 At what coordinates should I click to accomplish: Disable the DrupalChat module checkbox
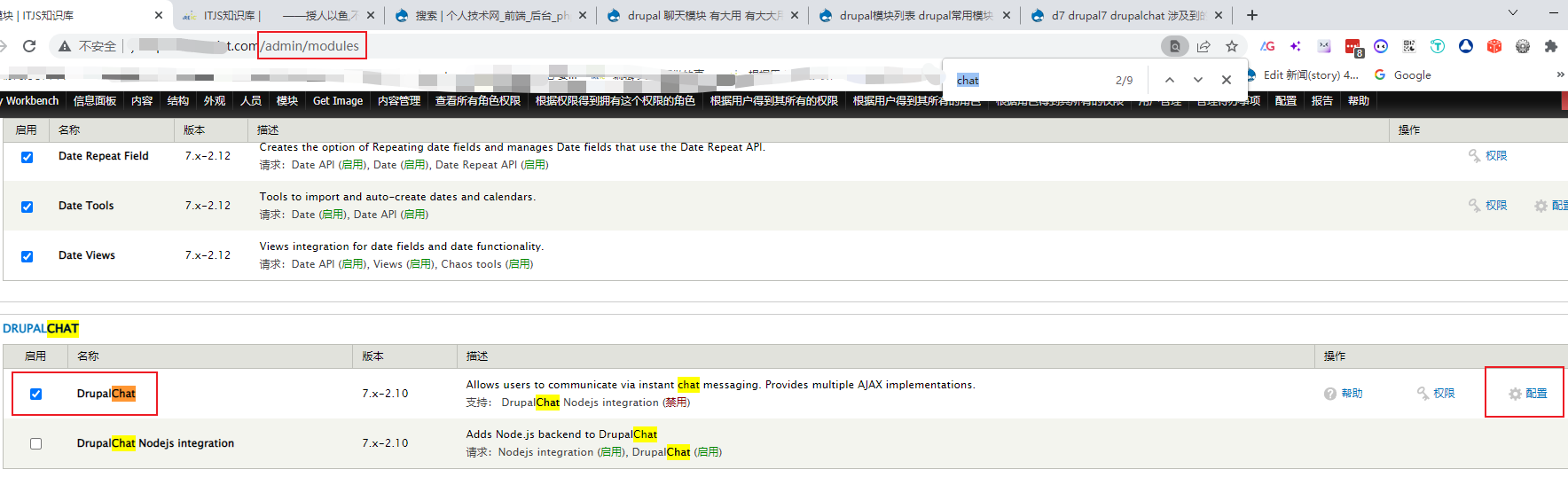coord(35,394)
